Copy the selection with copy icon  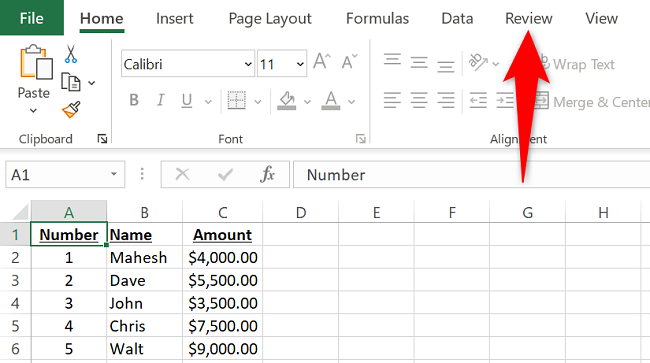(x=71, y=82)
